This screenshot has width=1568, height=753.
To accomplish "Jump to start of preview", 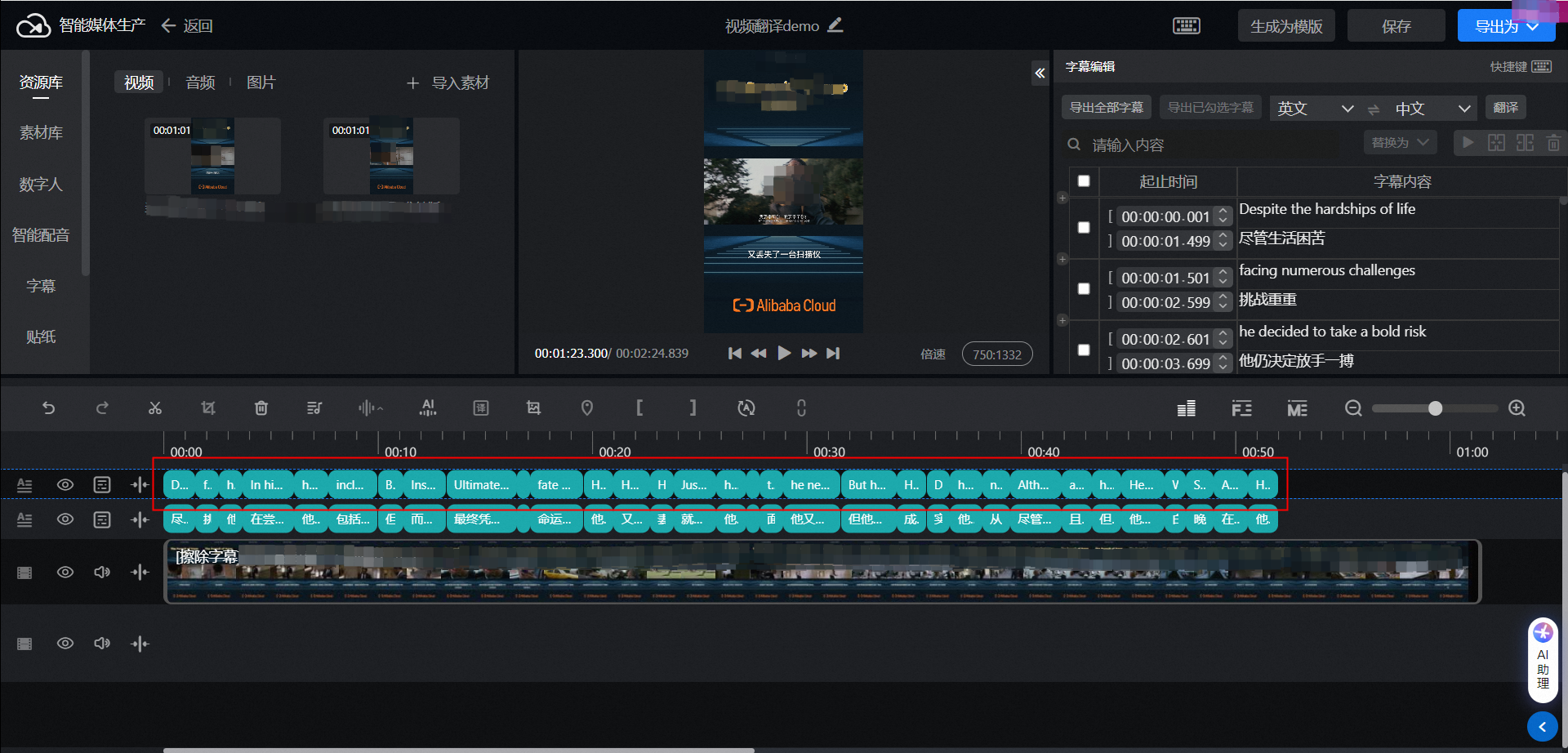I will (735, 353).
